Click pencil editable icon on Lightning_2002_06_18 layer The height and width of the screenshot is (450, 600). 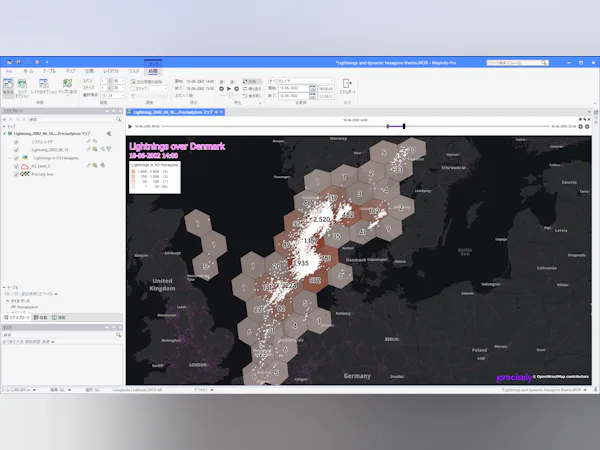(88, 149)
